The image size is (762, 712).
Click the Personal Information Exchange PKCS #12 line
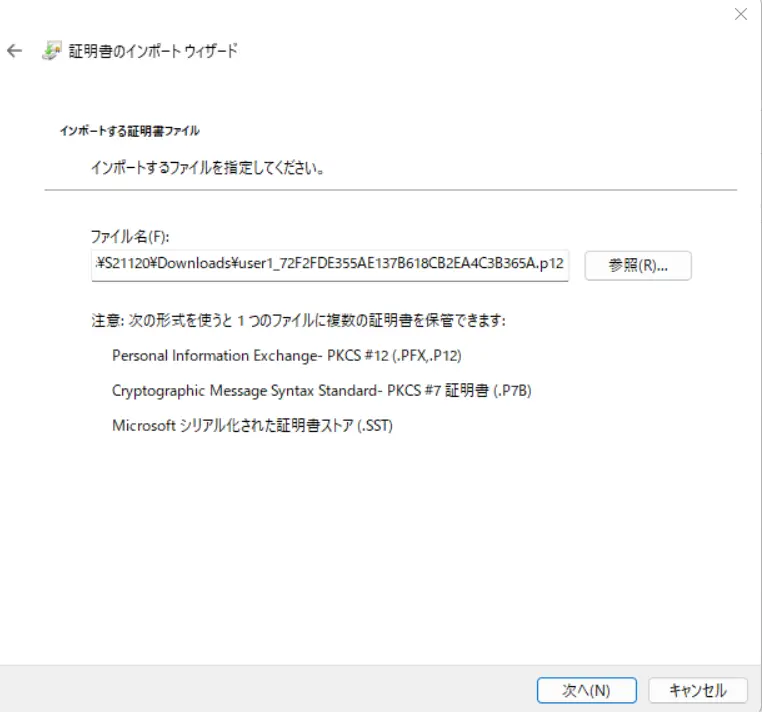[x=287, y=356]
